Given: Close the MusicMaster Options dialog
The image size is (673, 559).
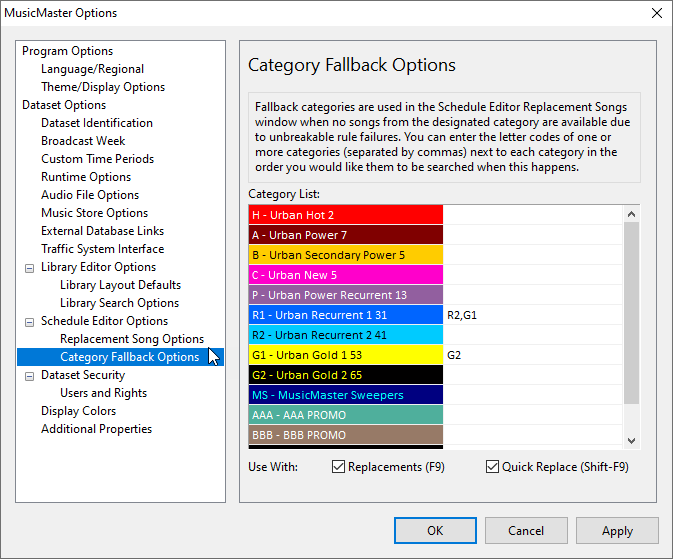Looking at the screenshot, I should [x=656, y=13].
